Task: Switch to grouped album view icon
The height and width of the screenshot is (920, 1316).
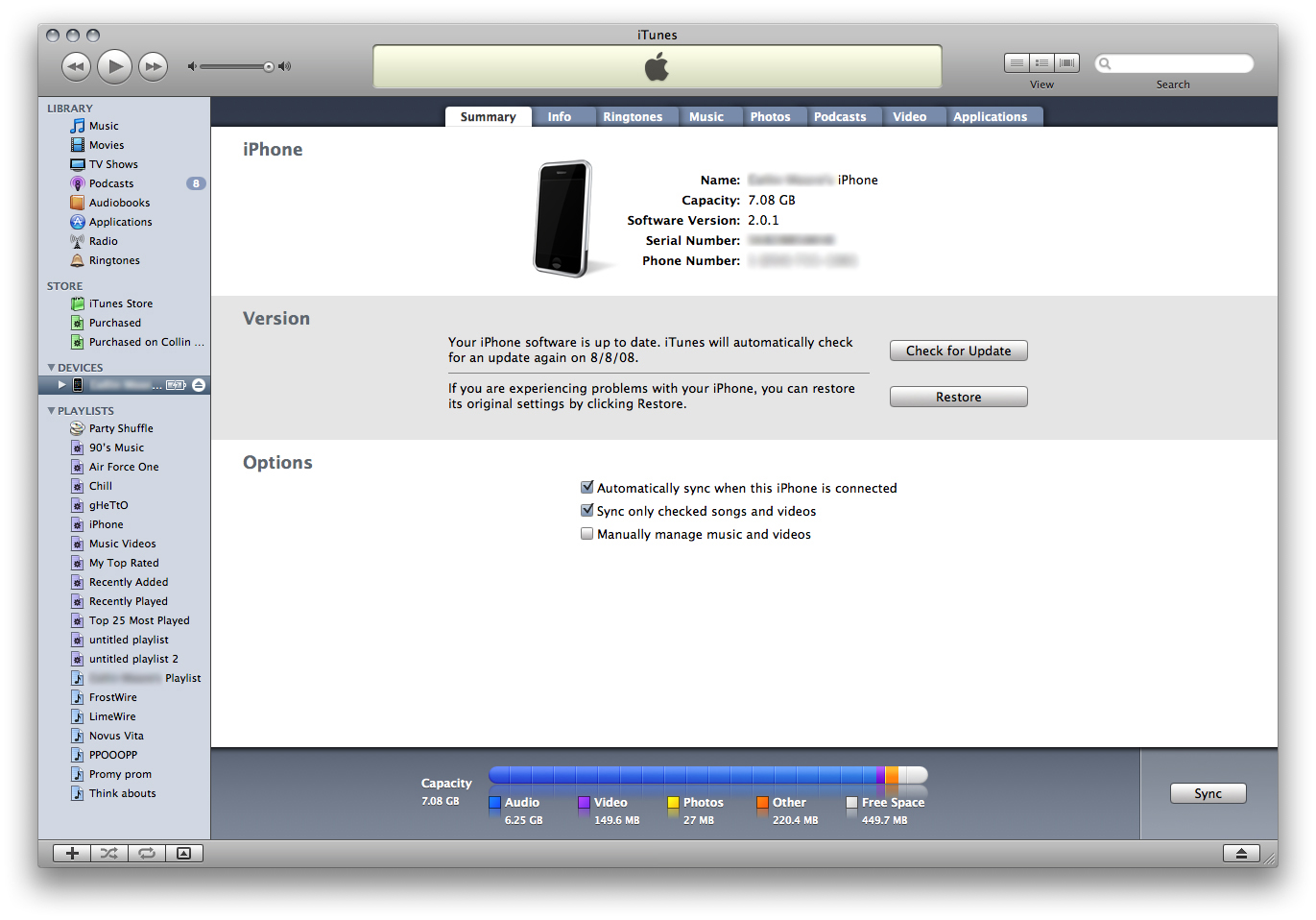Action: click(1041, 63)
